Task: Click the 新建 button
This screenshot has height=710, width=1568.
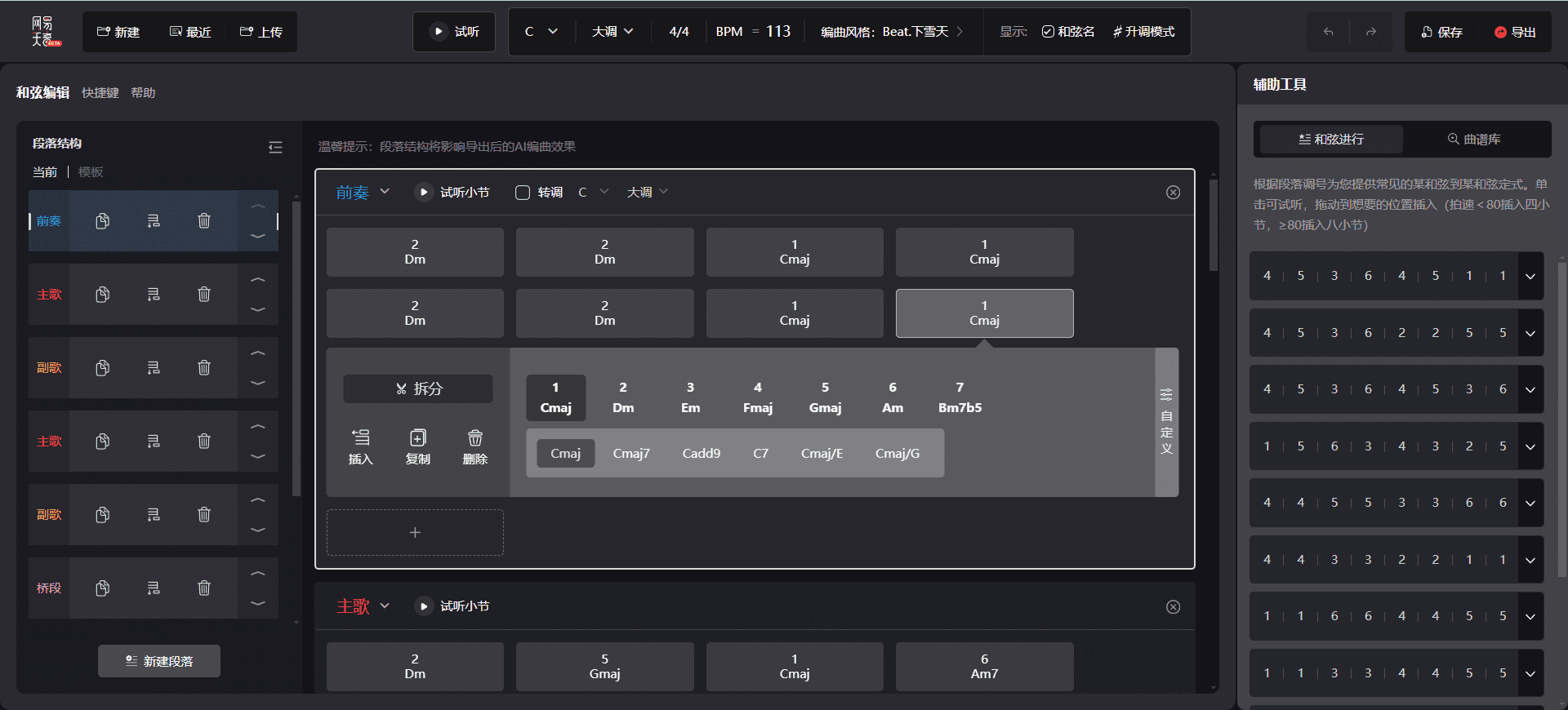Action: click(118, 32)
